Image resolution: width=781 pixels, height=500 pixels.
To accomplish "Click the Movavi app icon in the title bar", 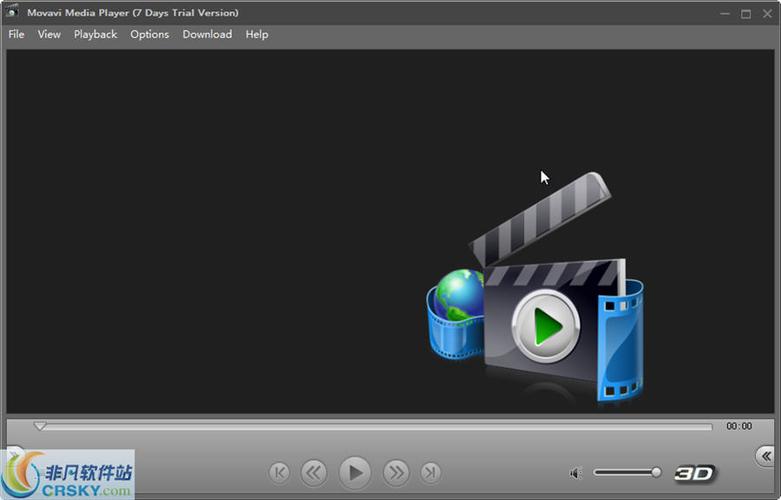I will point(13,12).
